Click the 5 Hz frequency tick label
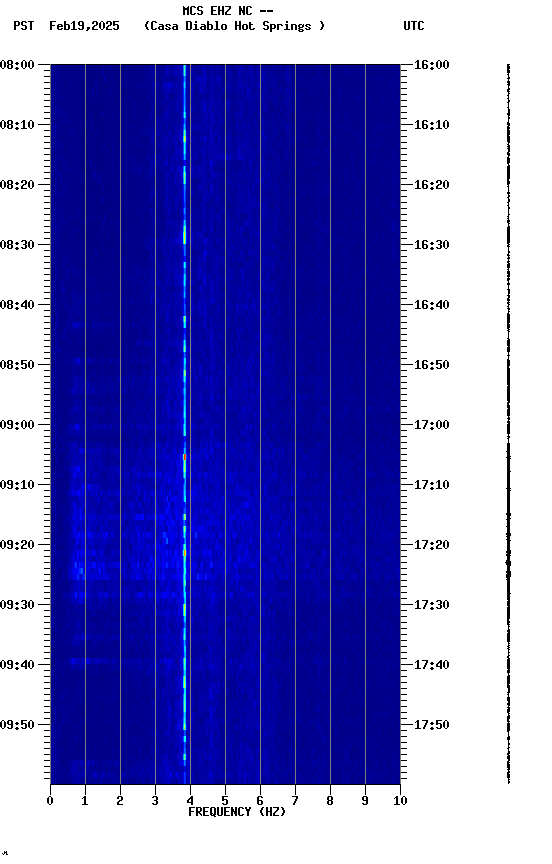 [x=225, y=801]
